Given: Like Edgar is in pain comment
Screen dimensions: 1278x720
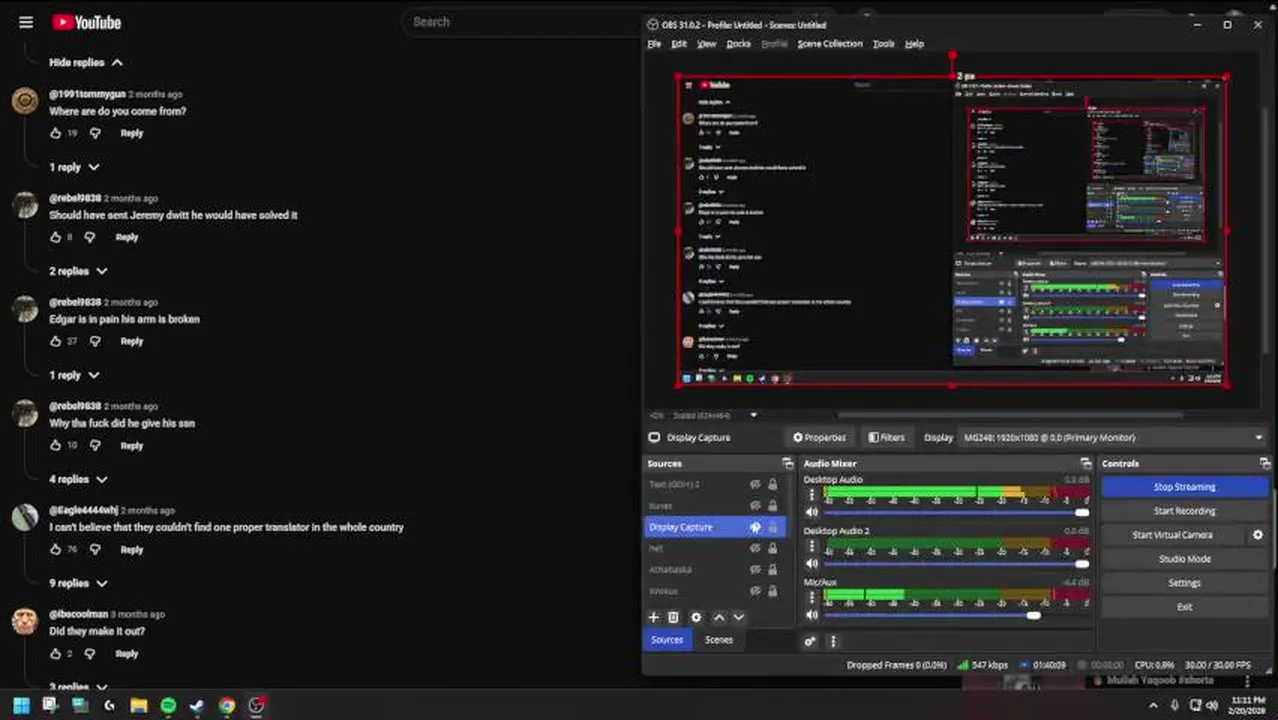Looking at the screenshot, I should tap(55, 341).
